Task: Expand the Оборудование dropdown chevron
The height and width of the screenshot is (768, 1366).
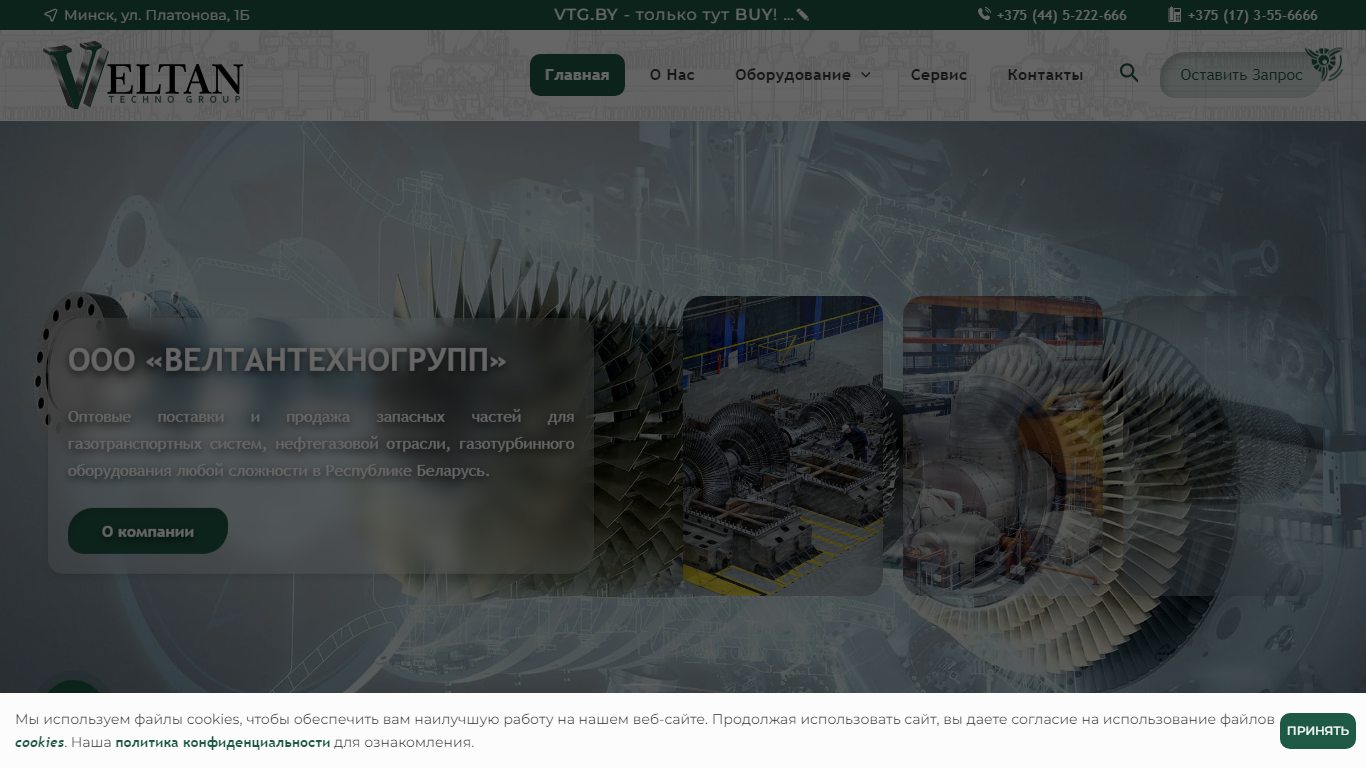Action: 866,75
